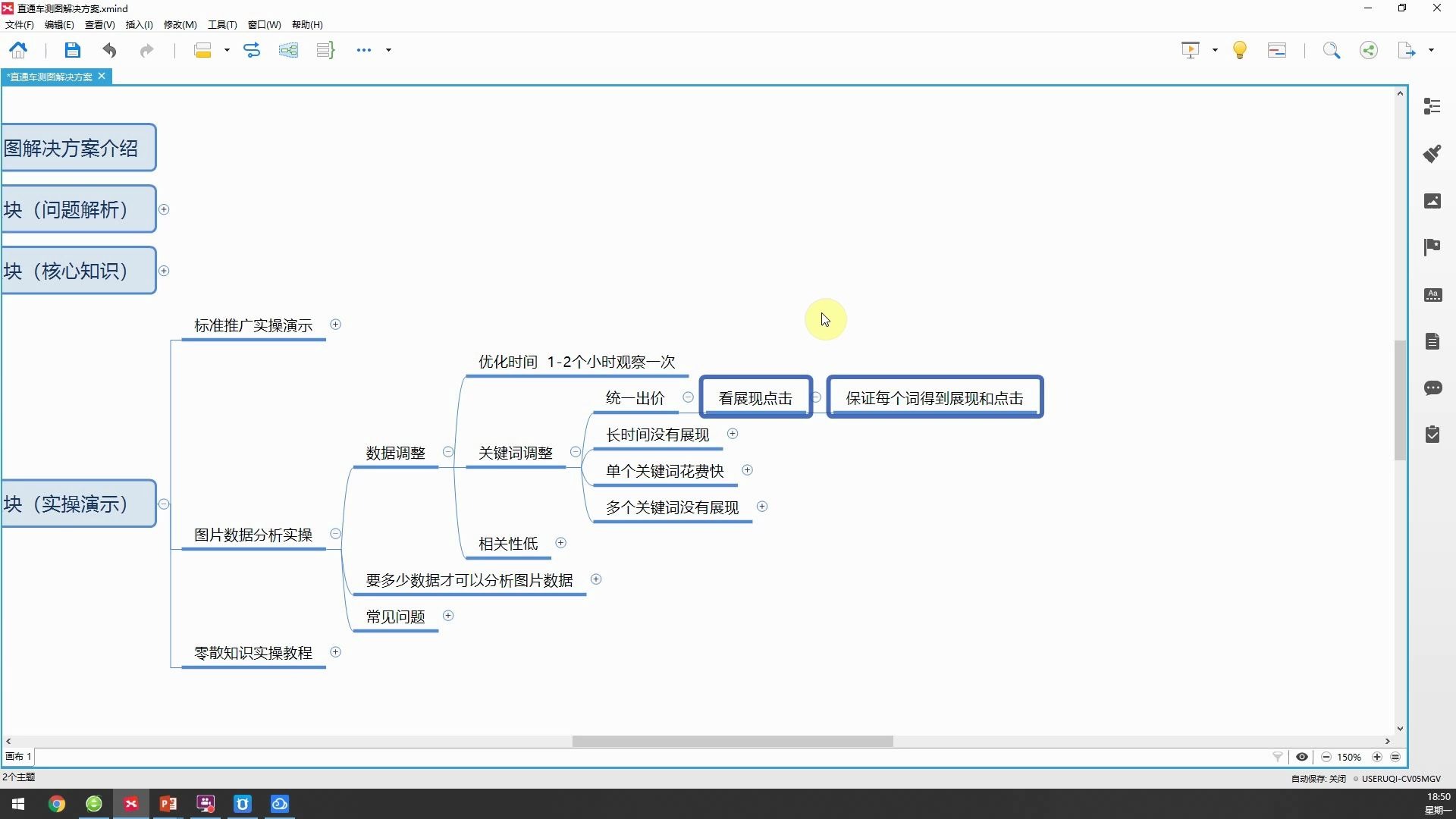1456x819 pixels.
Task: Open the Sticker/Image panel on the right sidebar
Action: (x=1432, y=200)
